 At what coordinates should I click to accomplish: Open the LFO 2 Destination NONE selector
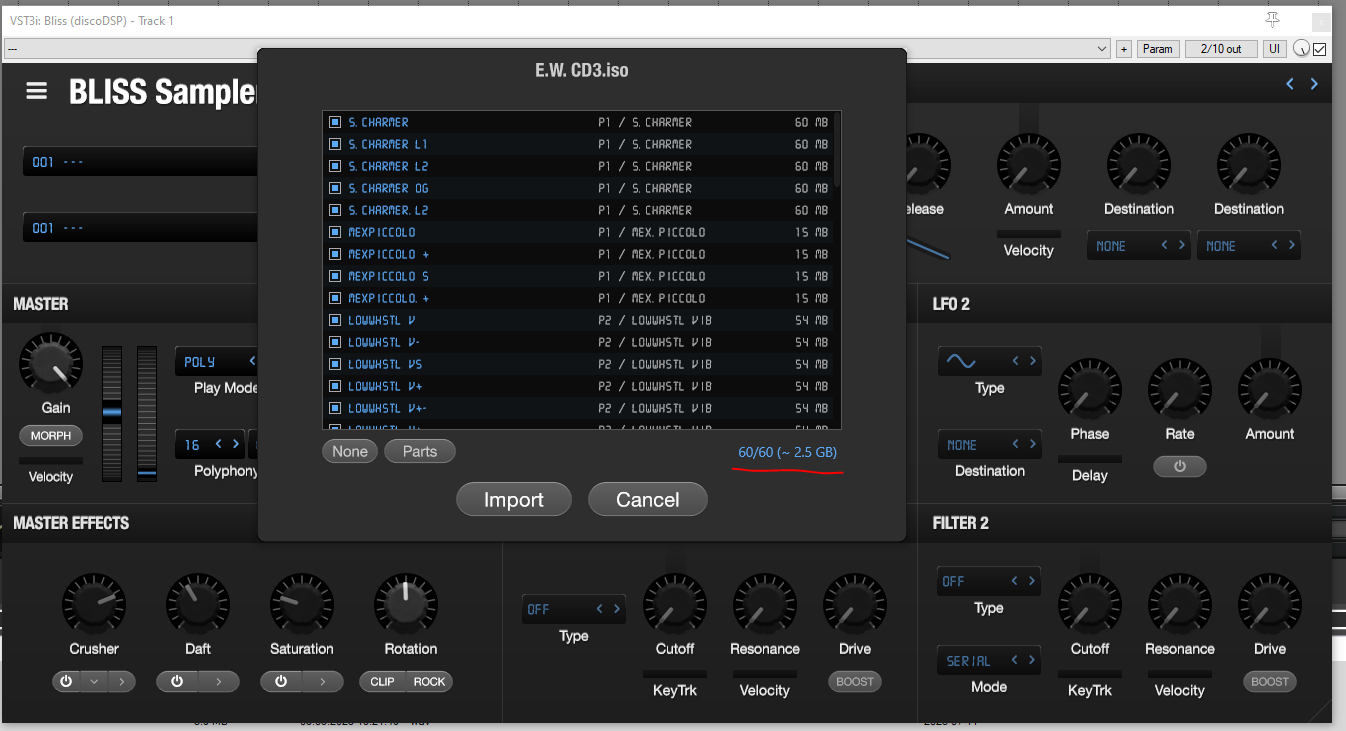[990, 445]
